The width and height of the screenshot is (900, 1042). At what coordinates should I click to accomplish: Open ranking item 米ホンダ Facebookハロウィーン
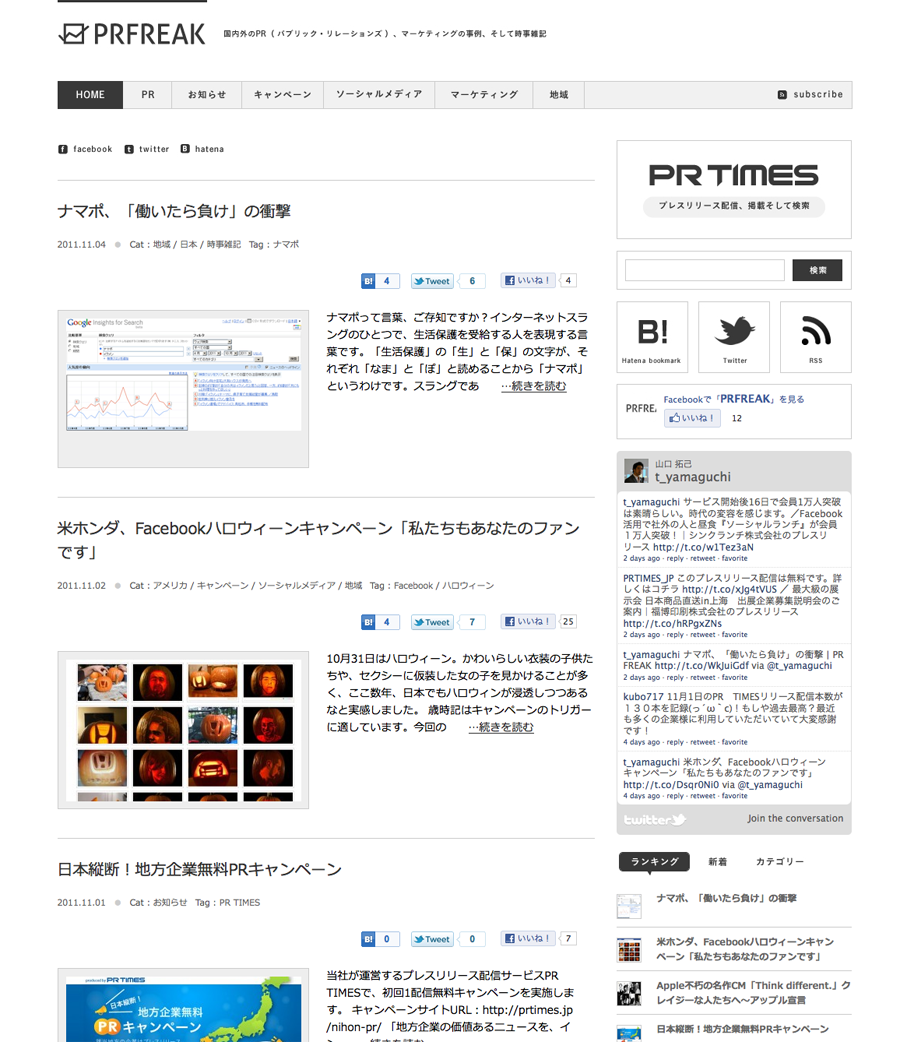745,949
